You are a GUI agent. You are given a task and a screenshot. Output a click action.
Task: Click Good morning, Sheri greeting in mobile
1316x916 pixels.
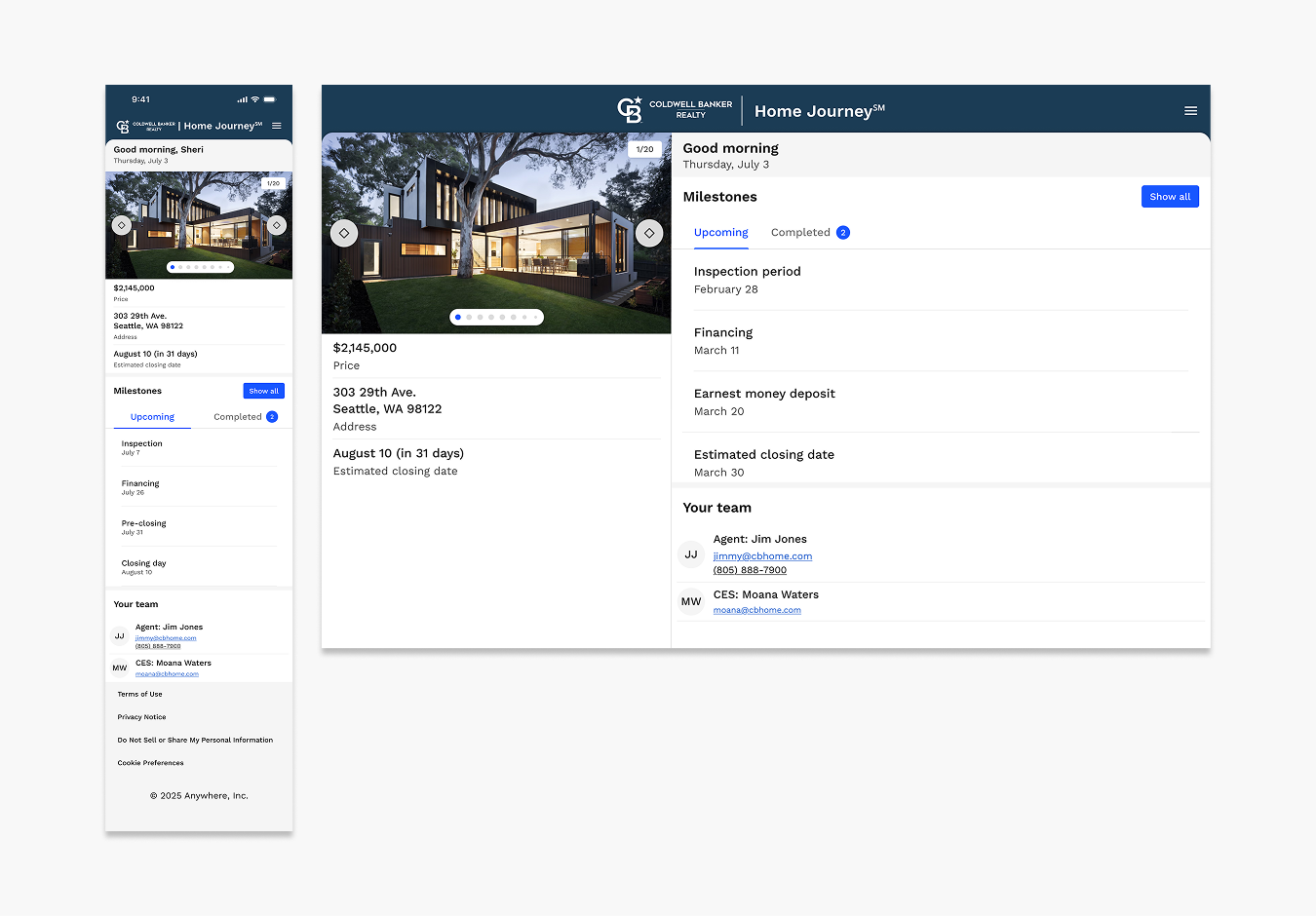point(158,150)
